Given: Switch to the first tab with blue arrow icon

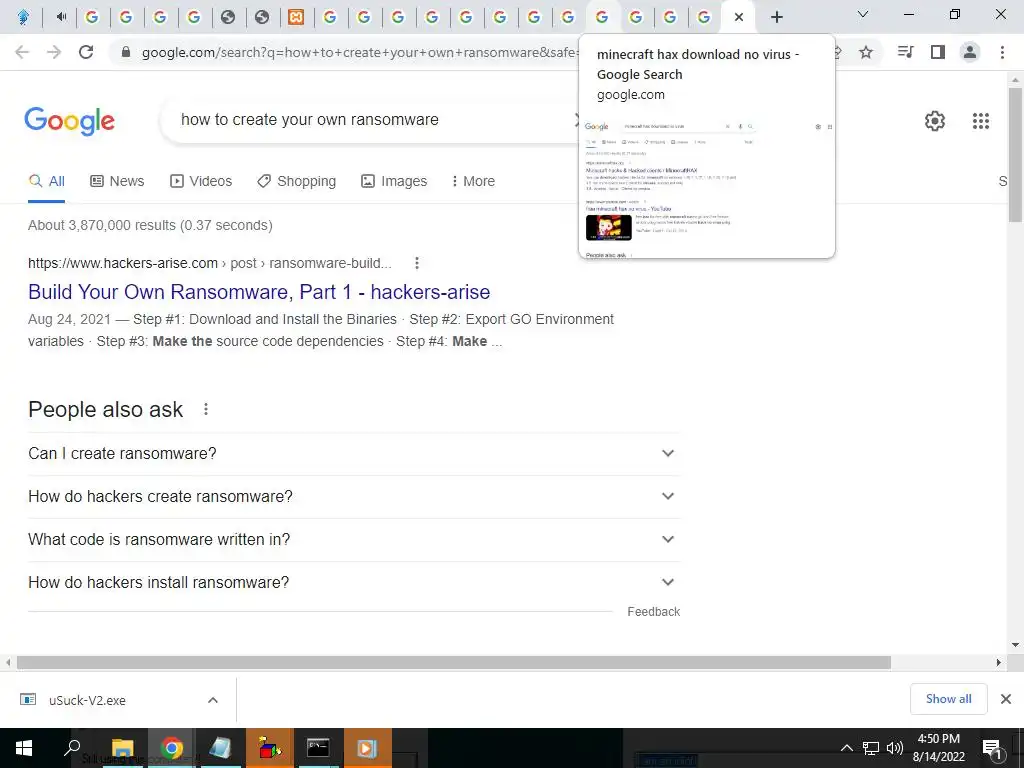Looking at the screenshot, I should [x=24, y=17].
